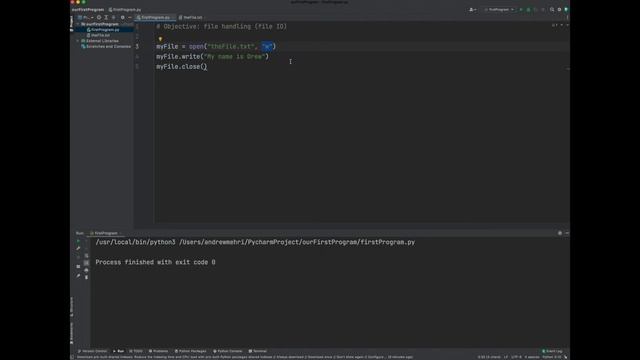Open the firstProgram.py editor tab

coord(155,18)
